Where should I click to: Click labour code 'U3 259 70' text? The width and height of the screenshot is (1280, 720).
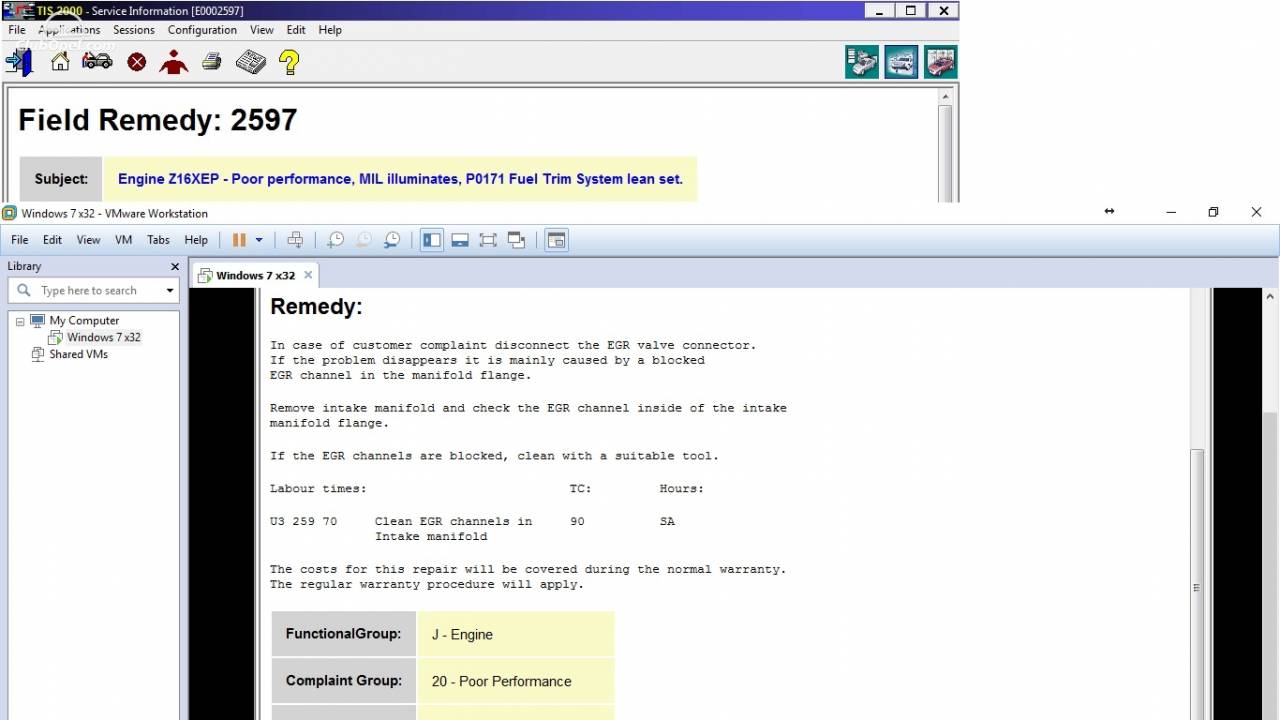[304, 521]
